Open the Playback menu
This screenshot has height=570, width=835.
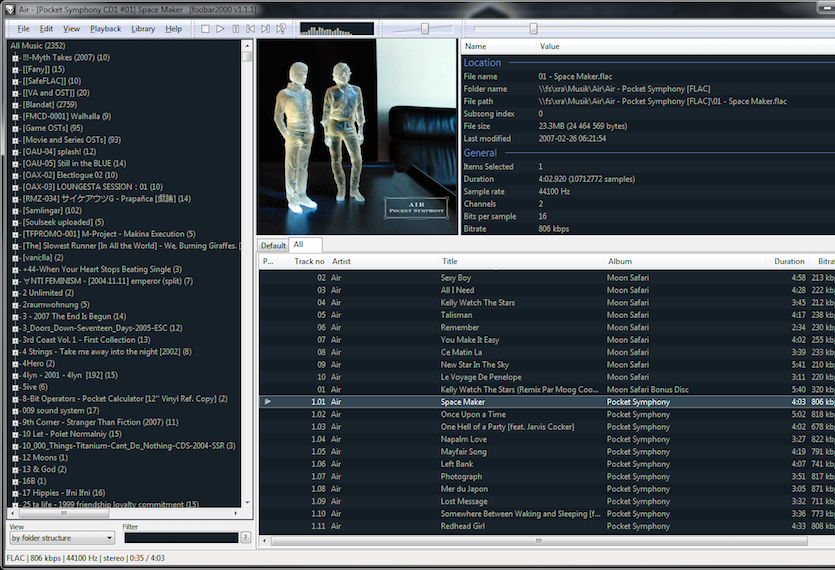[105, 29]
